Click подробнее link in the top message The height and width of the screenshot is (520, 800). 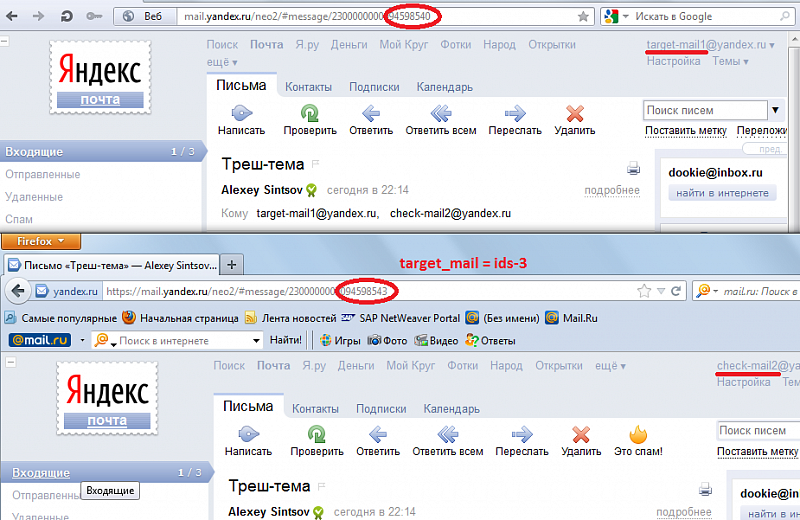(612, 190)
